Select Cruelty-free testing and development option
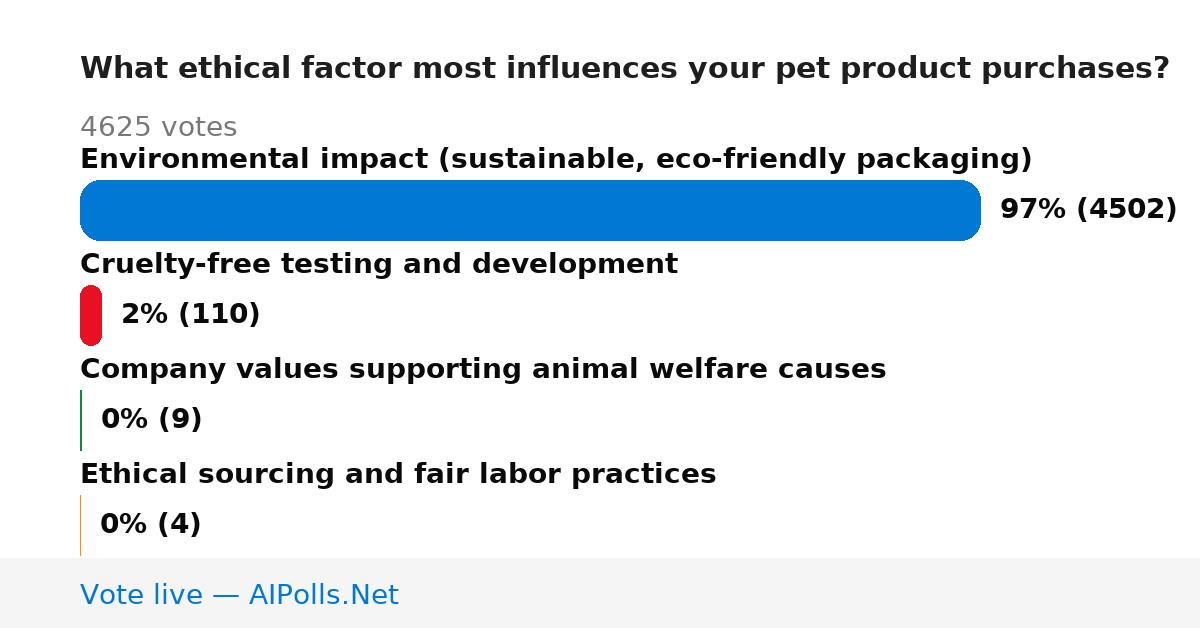The width and height of the screenshot is (1200, 628). (379, 264)
